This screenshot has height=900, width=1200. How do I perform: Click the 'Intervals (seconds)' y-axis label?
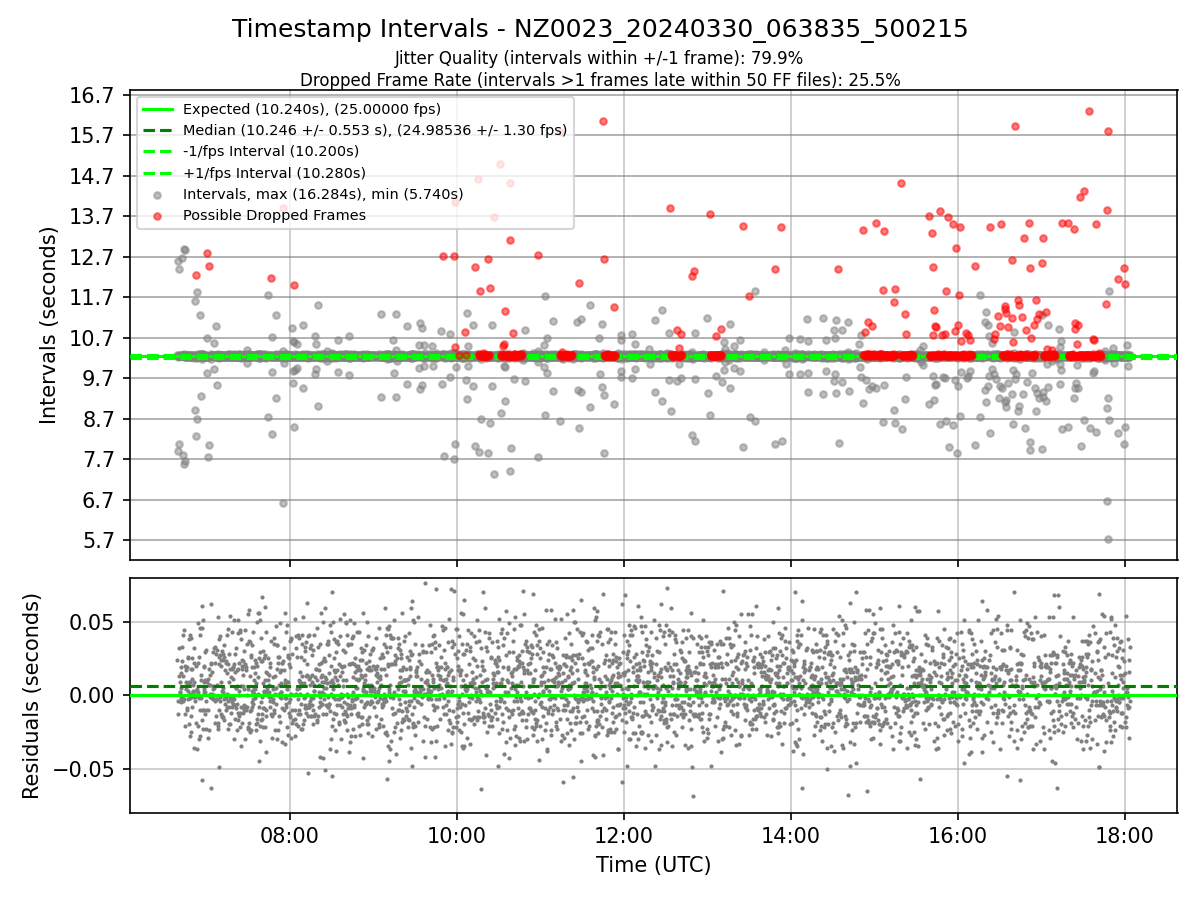(48, 325)
